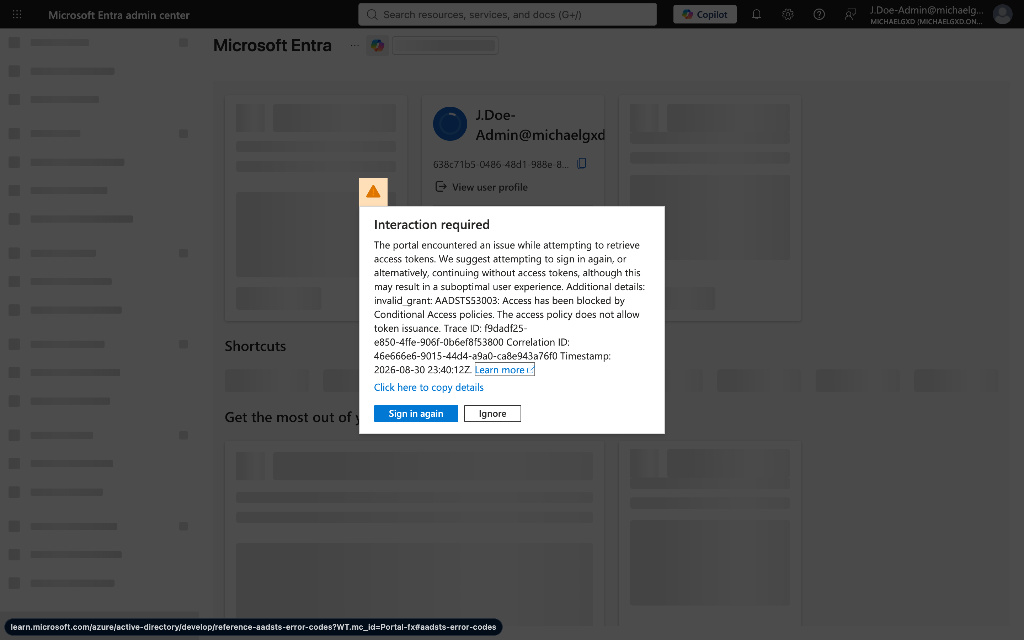This screenshot has width=1024, height=640.
Task: Click the Interaction required heading
Action: pyautogui.click(x=432, y=225)
